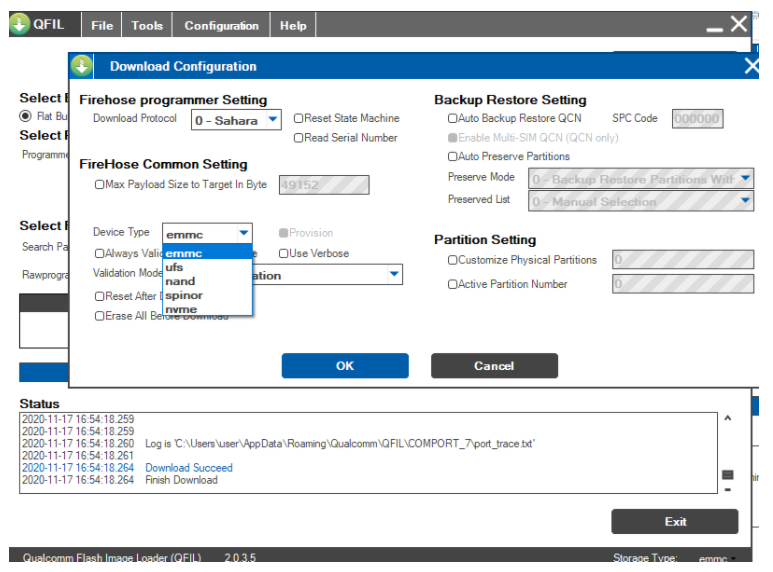This screenshot has height=572, width=773.
Task: Click the Cancel button
Action: click(494, 366)
